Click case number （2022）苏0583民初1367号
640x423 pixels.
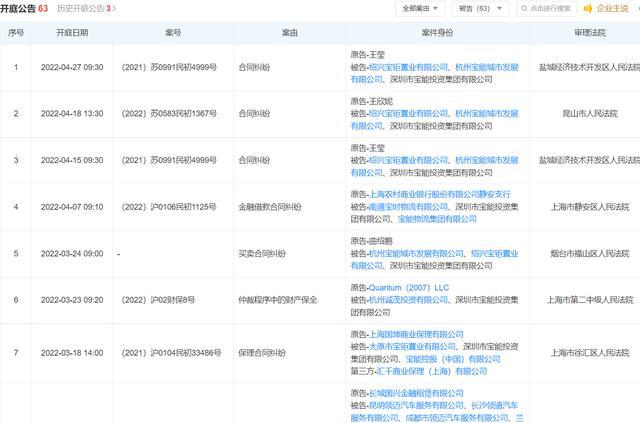[x=169, y=114]
